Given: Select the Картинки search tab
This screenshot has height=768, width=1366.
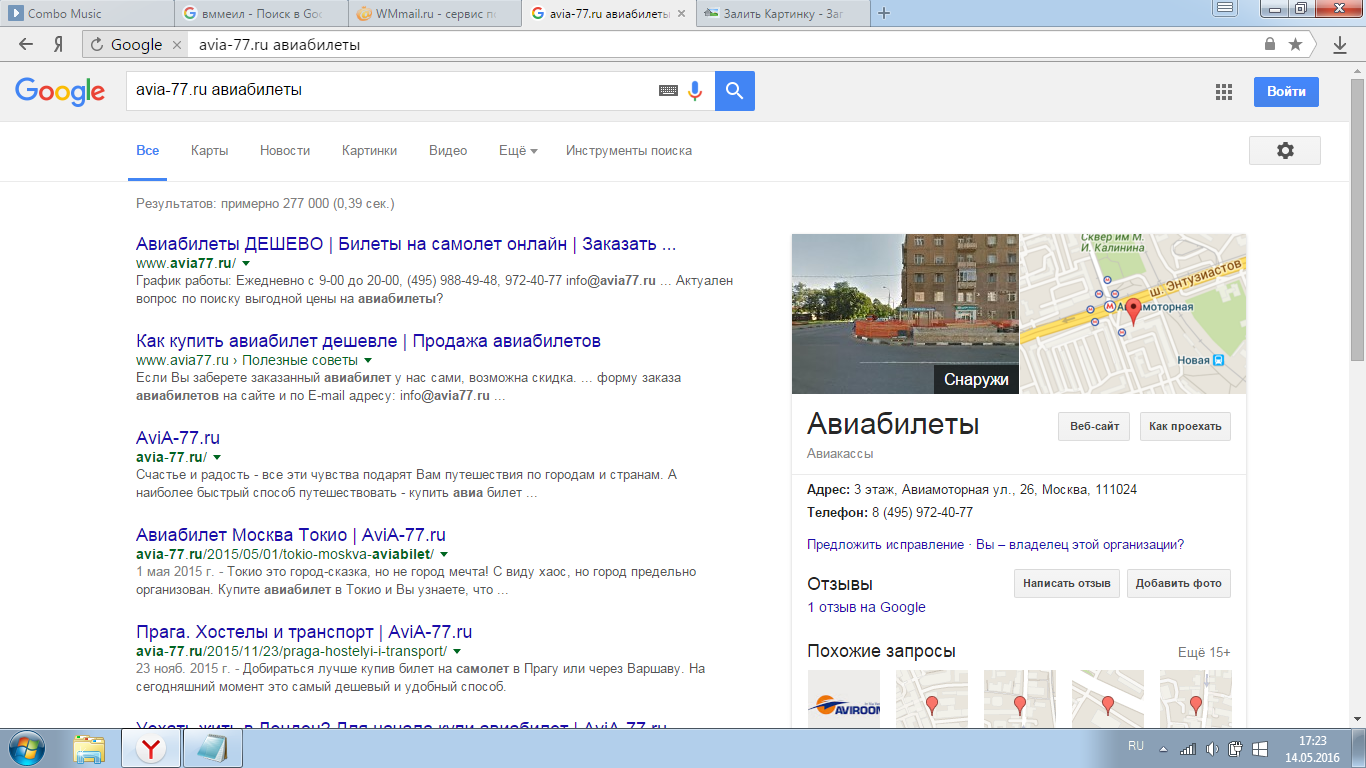Looking at the screenshot, I should (369, 151).
